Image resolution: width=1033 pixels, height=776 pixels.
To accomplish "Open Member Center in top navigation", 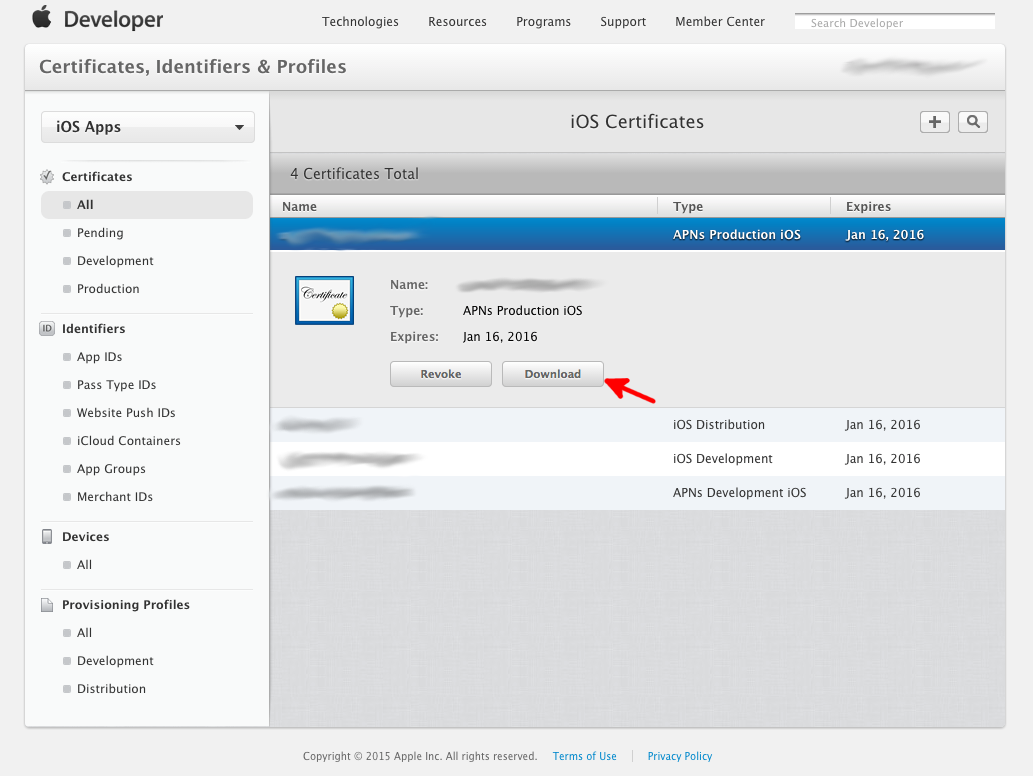I will pyautogui.click(x=719, y=22).
